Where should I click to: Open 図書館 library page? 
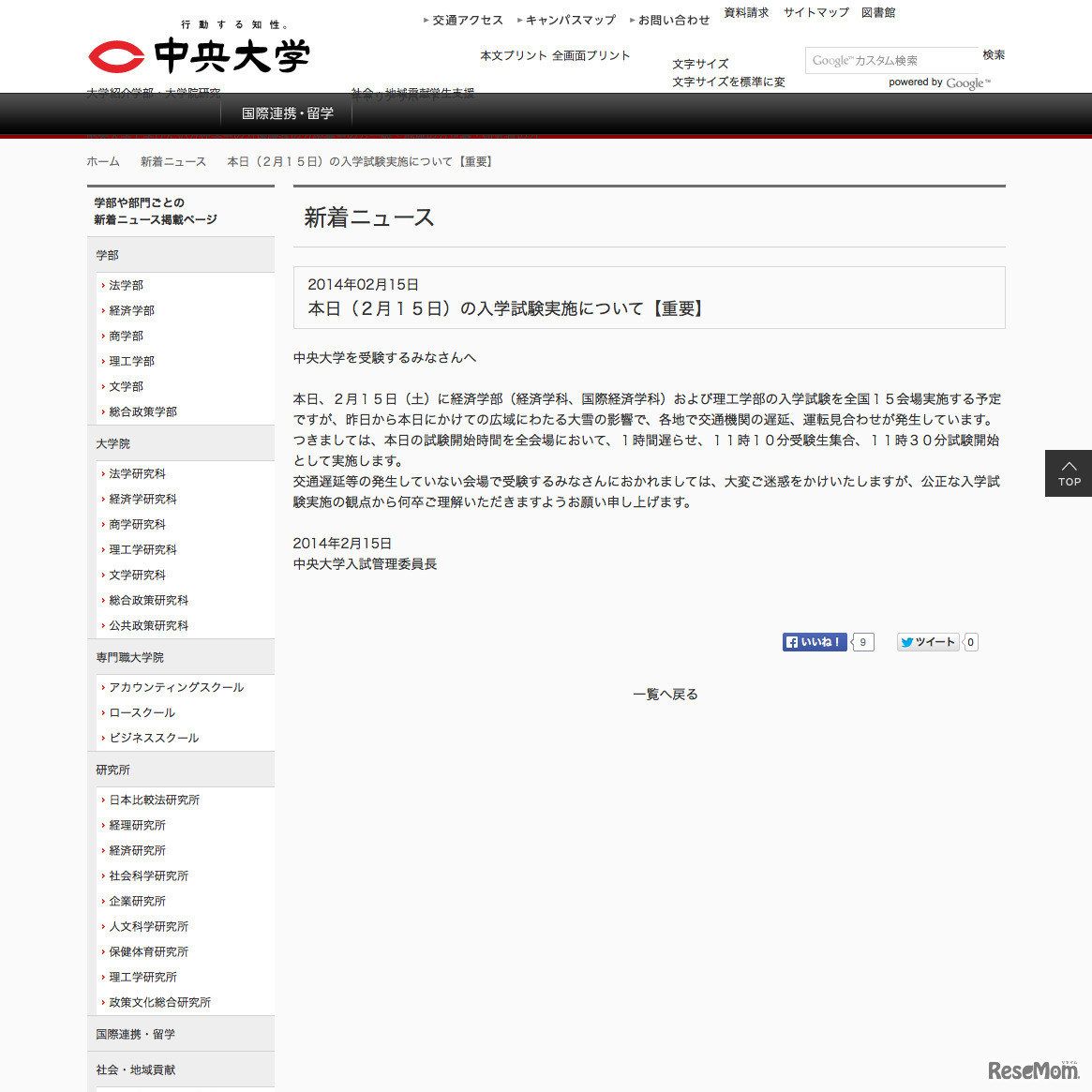tap(878, 12)
